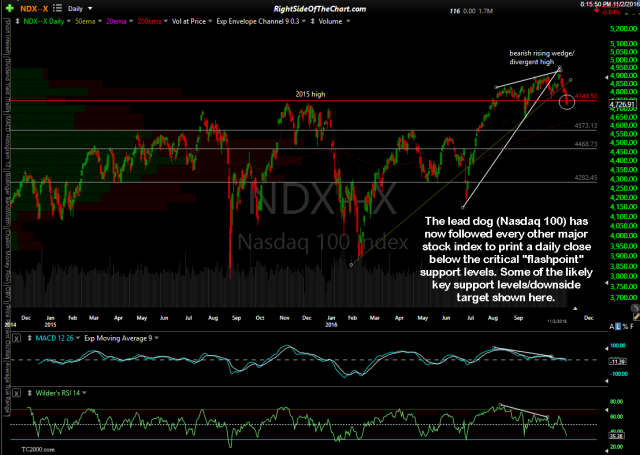Click the Nov month label on the date axis
640x455 pixels.
pyautogui.click(x=284, y=318)
